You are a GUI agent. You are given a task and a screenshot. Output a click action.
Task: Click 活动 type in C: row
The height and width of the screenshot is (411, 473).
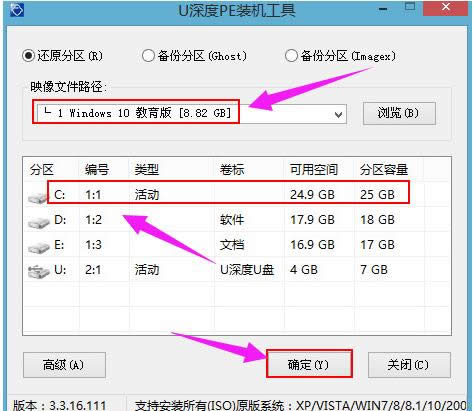[147, 195]
